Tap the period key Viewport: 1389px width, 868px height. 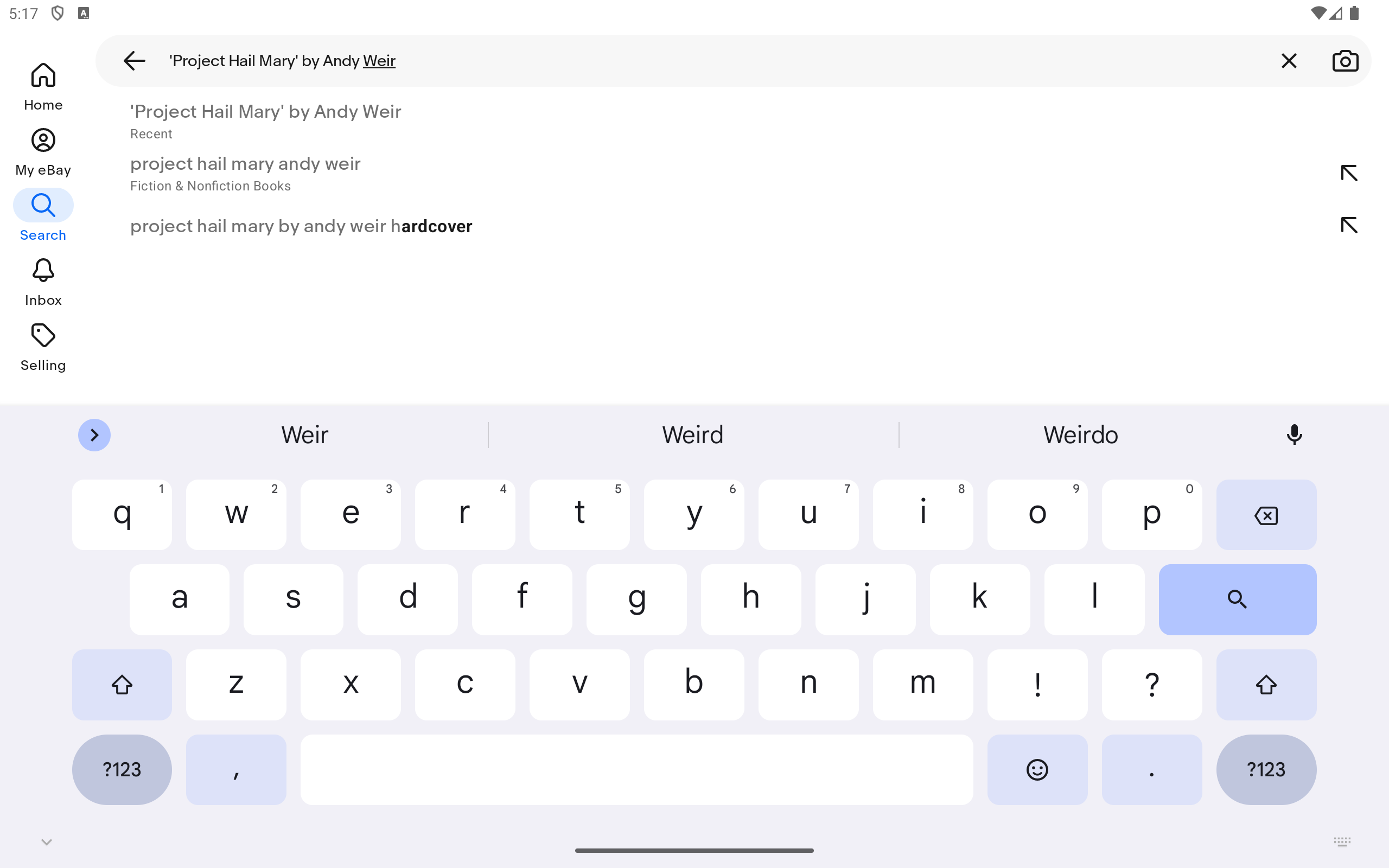point(1152,769)
